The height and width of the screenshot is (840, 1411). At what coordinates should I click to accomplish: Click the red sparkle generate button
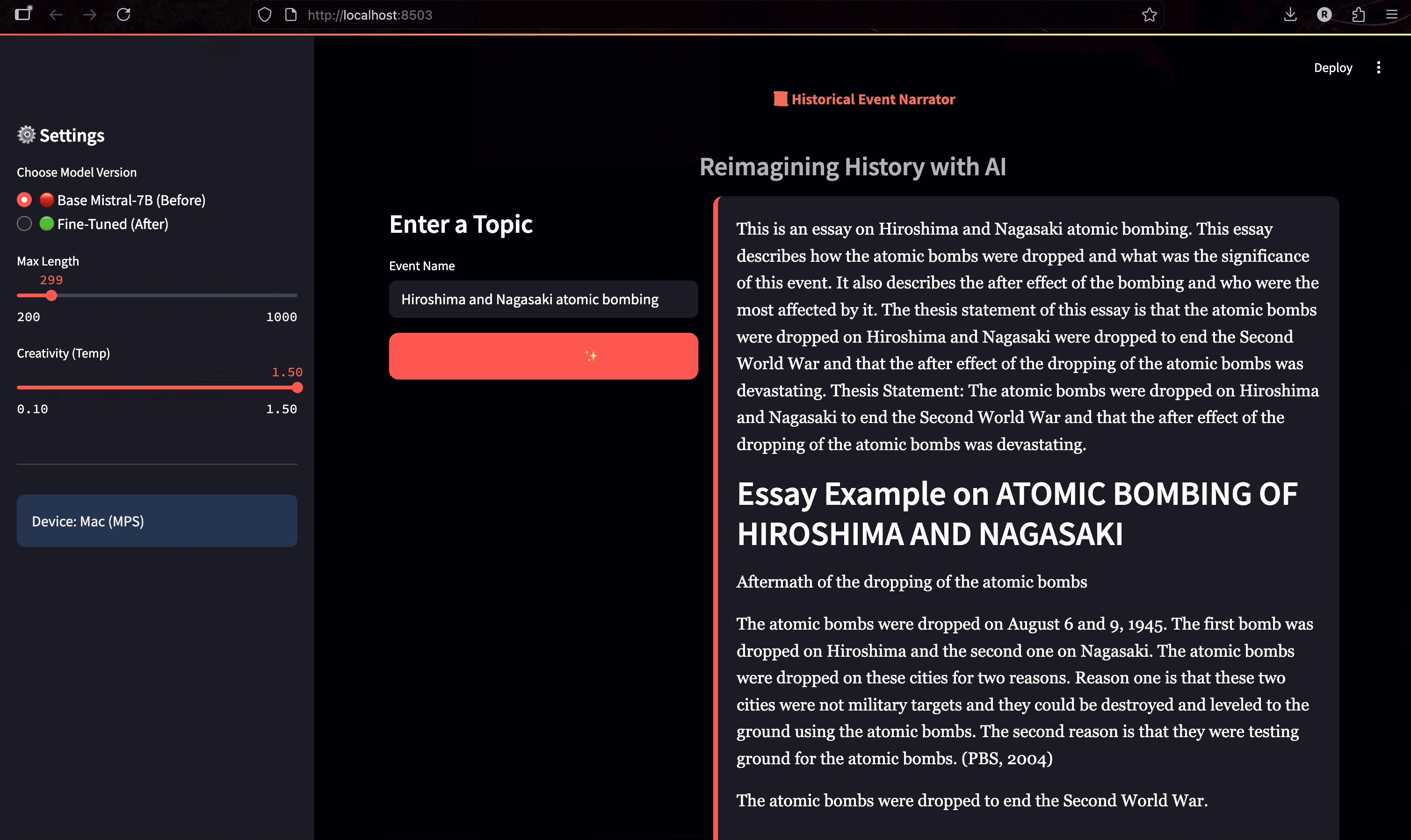[543, 356]
